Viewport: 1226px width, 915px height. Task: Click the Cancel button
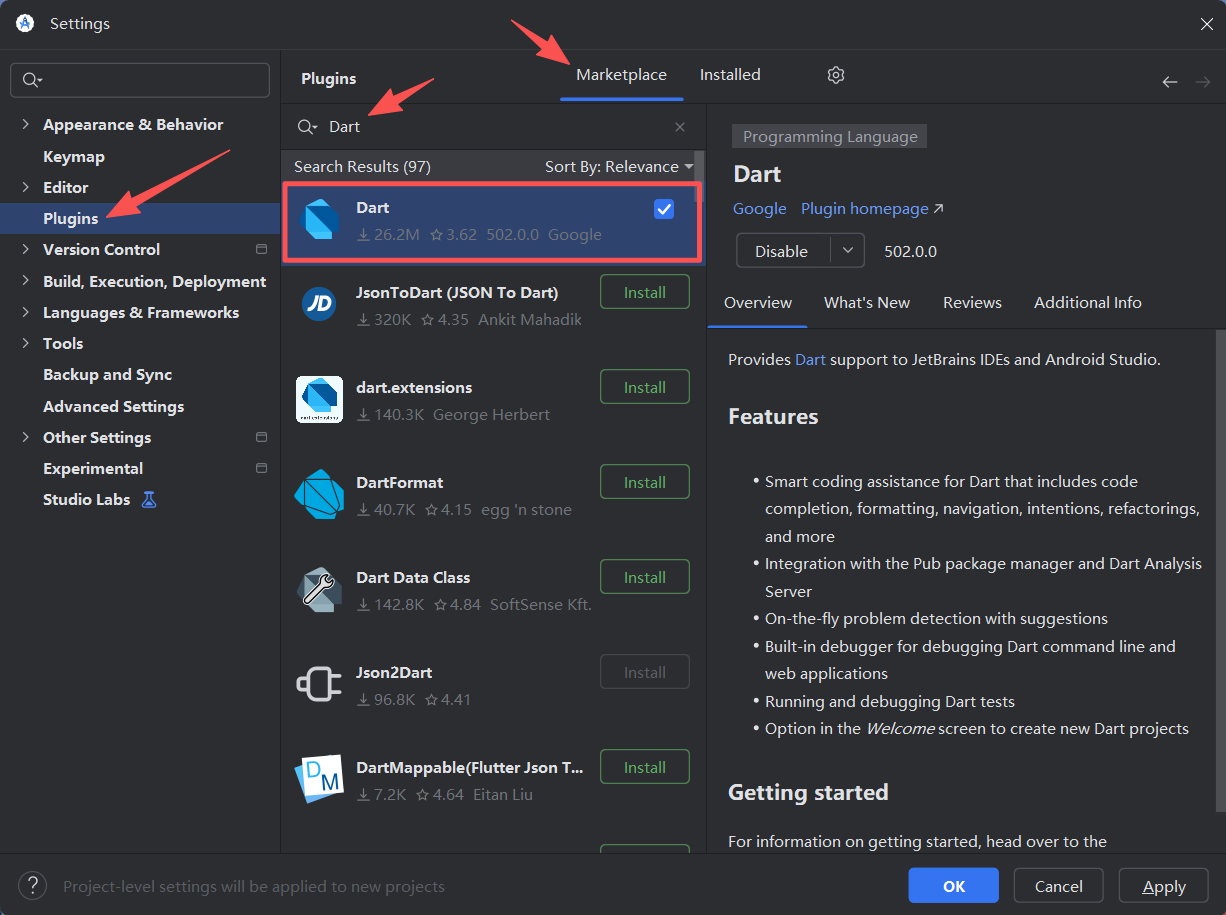(1059, 886)
